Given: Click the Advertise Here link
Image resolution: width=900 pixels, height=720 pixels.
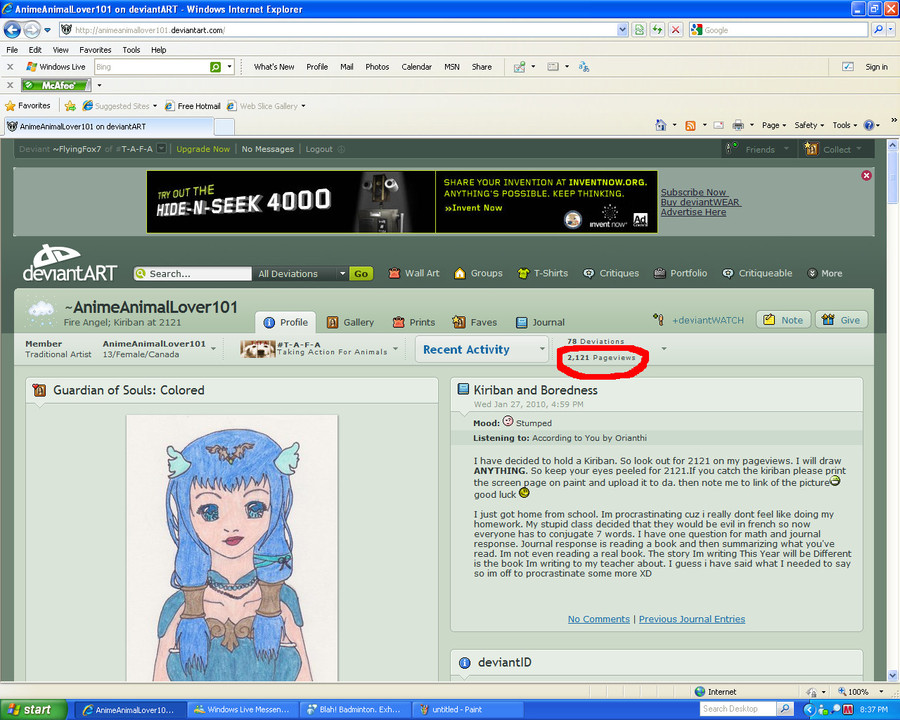Looking at the screenshot, I should [x=693, y=212].
